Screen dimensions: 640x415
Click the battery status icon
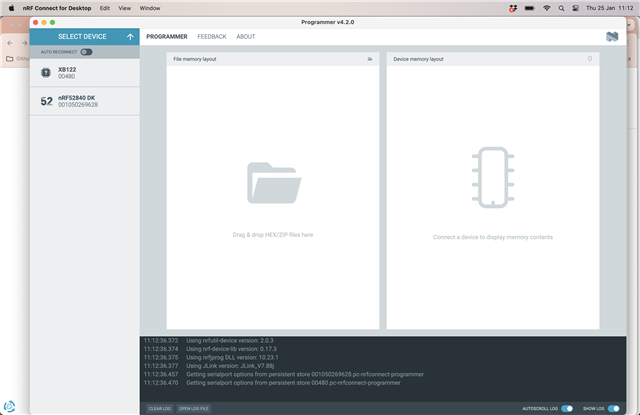coord(529,8)
